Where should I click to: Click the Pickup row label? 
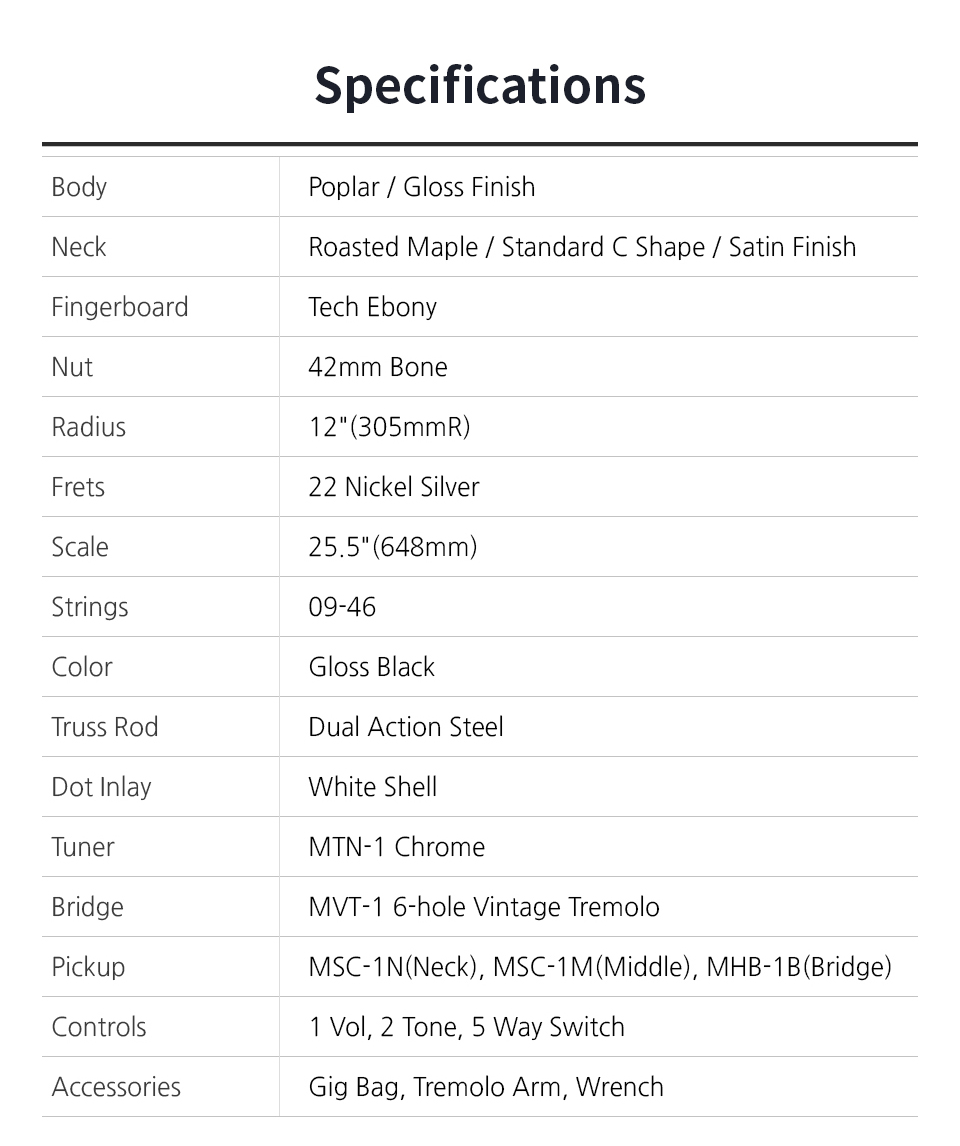click(88, 967)
